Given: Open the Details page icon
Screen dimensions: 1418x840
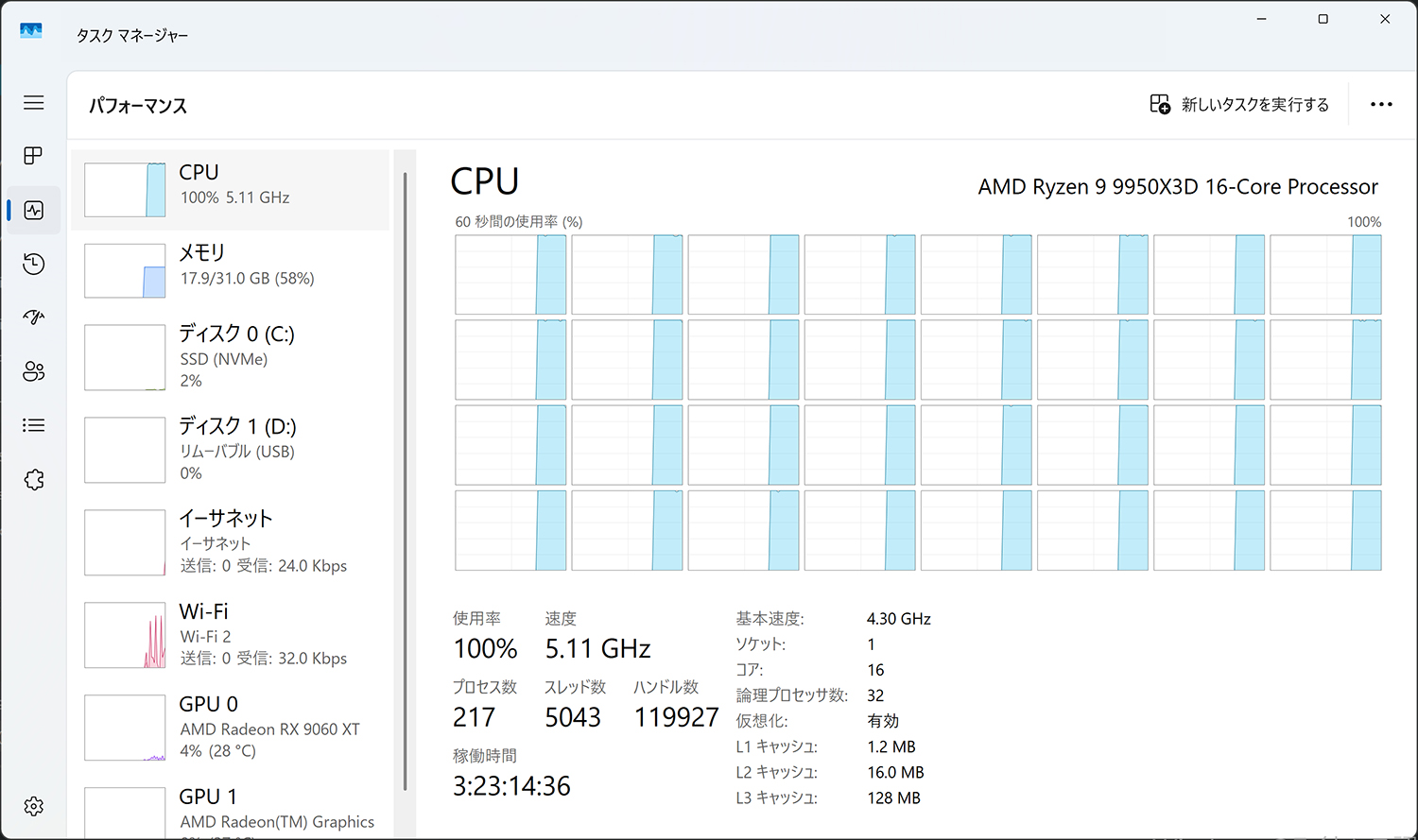Looking at the screenshot, I should [x=34, y=425].
